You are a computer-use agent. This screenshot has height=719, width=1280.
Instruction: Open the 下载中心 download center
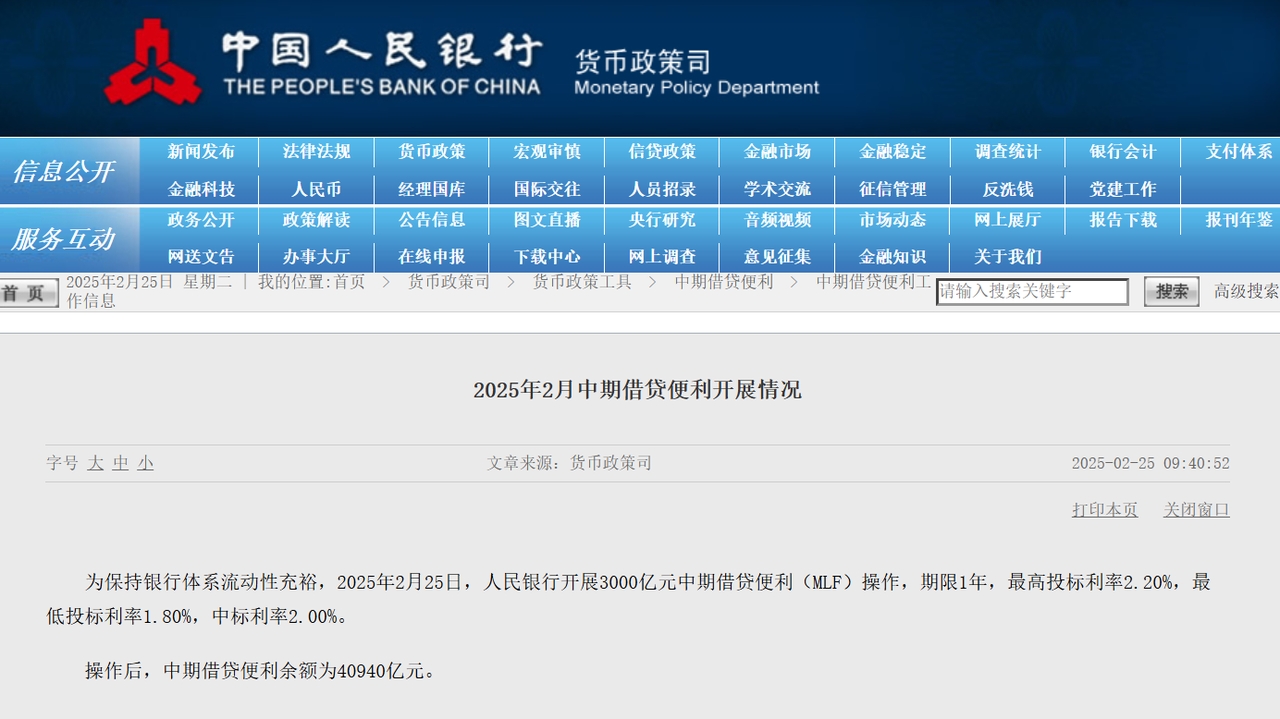point(547,257)
